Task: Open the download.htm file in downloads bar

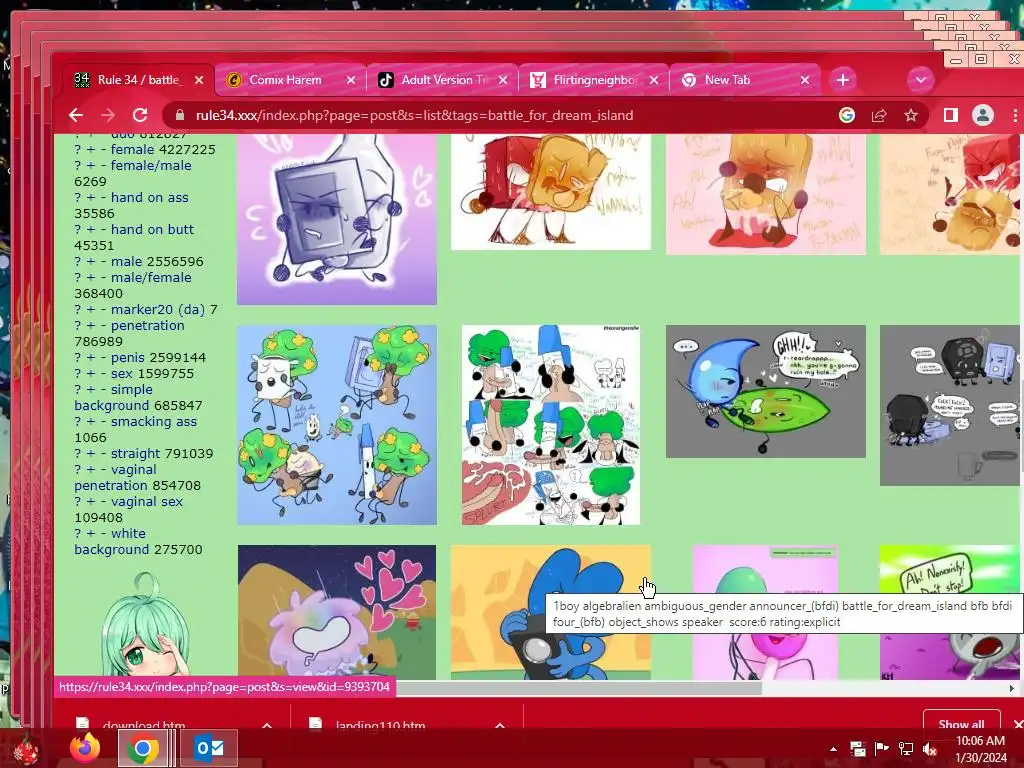Action: (144, 725)
